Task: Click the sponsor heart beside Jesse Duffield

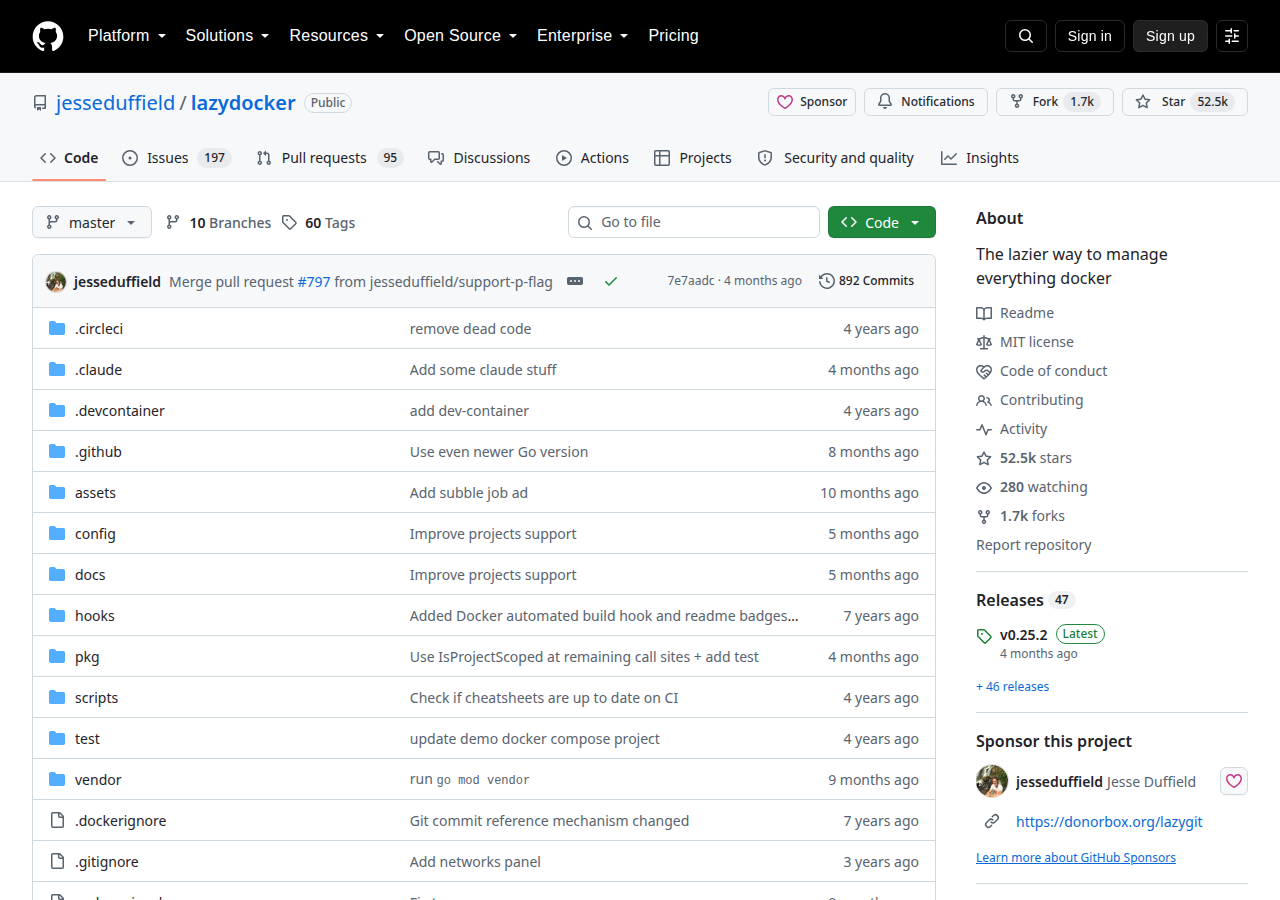Action: click(1234, 781)
